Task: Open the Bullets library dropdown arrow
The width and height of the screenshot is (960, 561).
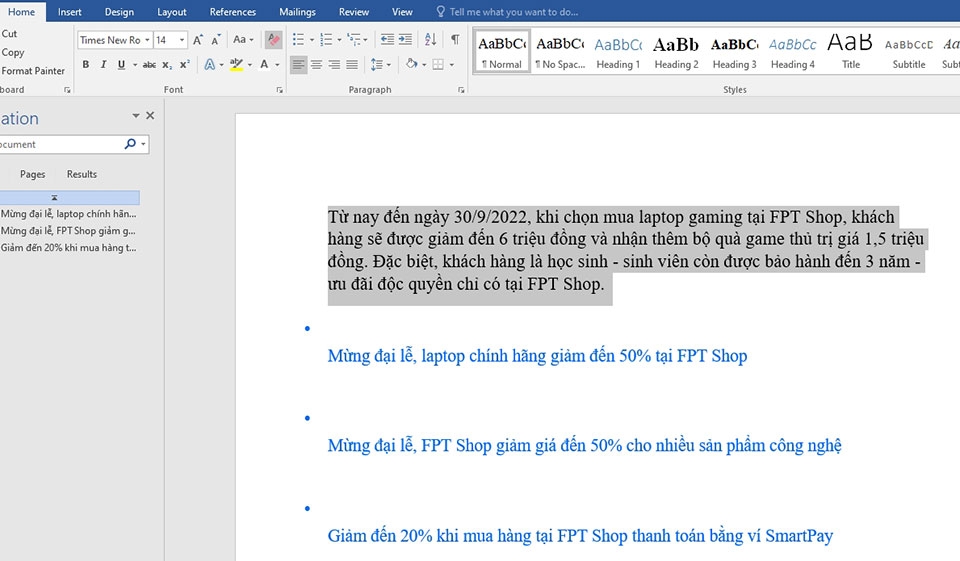Action: pyautogui.click(x=312, y=40)
